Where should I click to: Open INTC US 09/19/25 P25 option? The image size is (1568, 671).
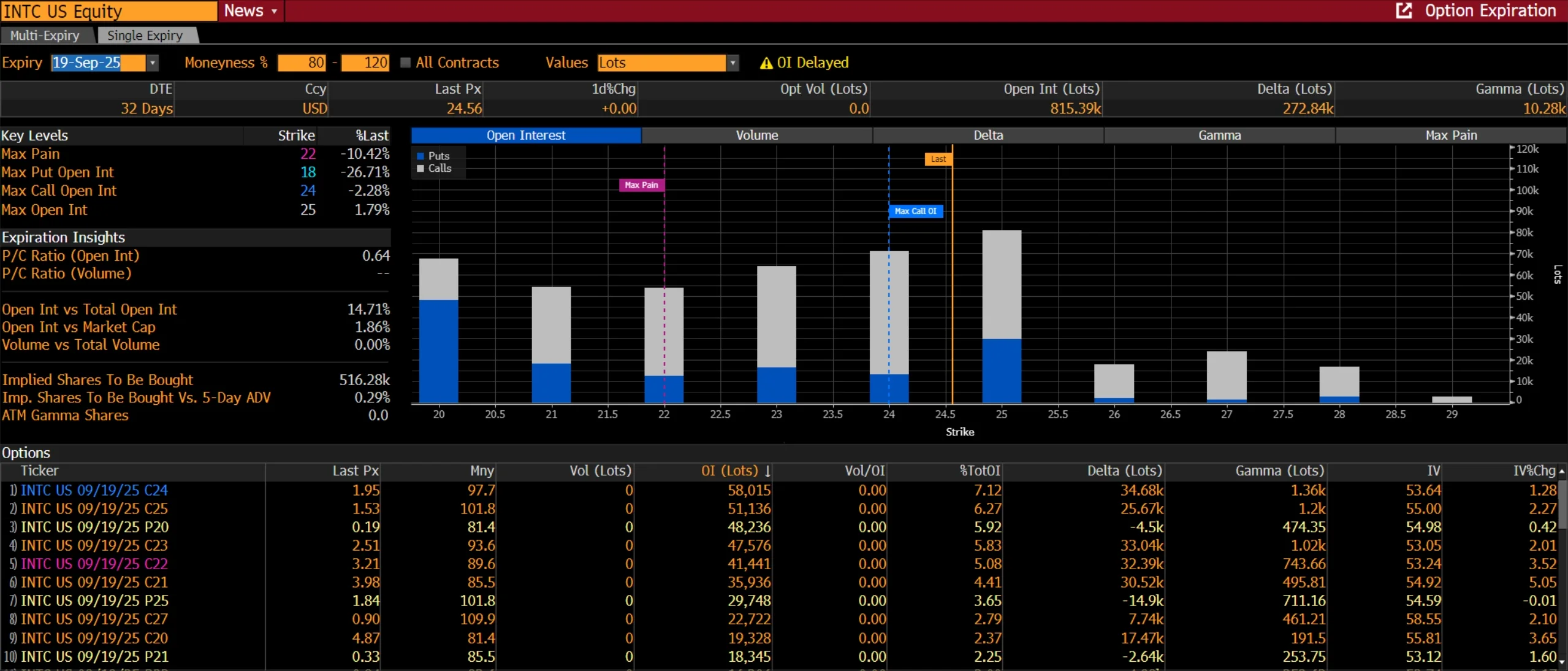(x=95, y=601)
